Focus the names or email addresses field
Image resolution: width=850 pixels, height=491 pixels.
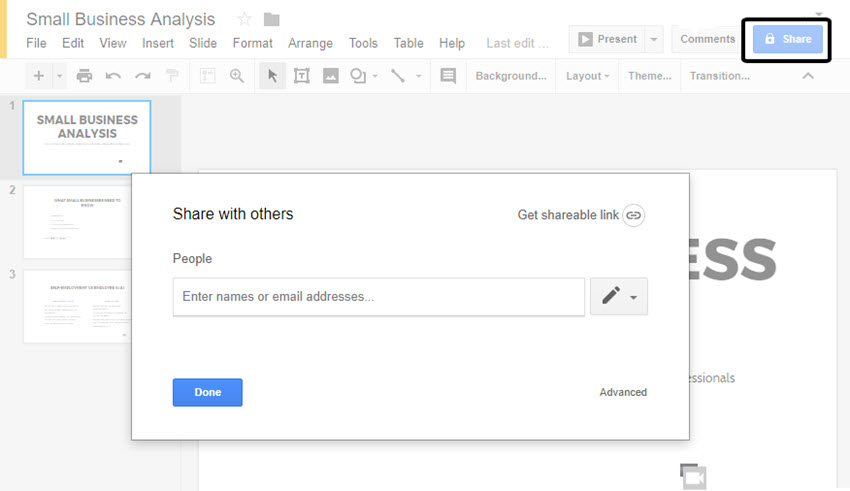coord(378,297)
